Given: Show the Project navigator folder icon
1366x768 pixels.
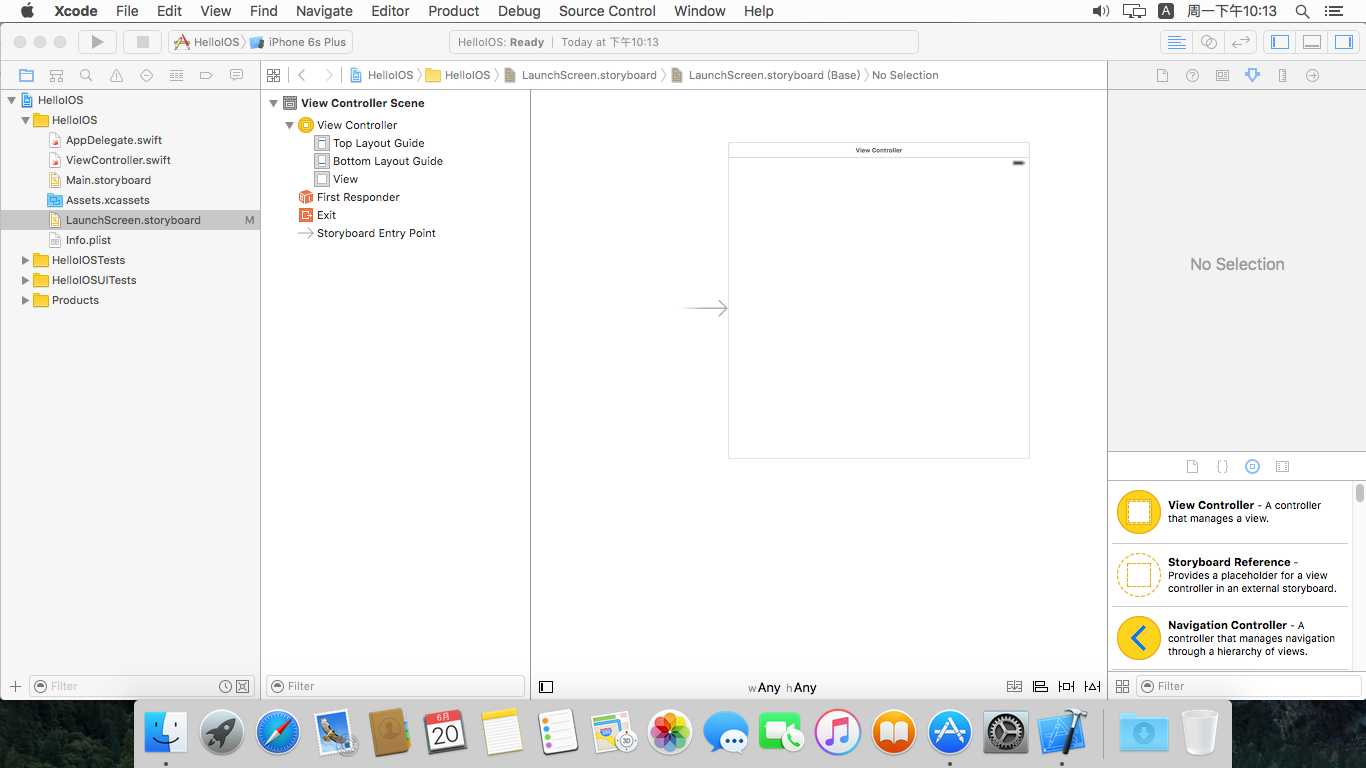Looking at the screenshot, I should pyautogui.click(x=26, y=75).
